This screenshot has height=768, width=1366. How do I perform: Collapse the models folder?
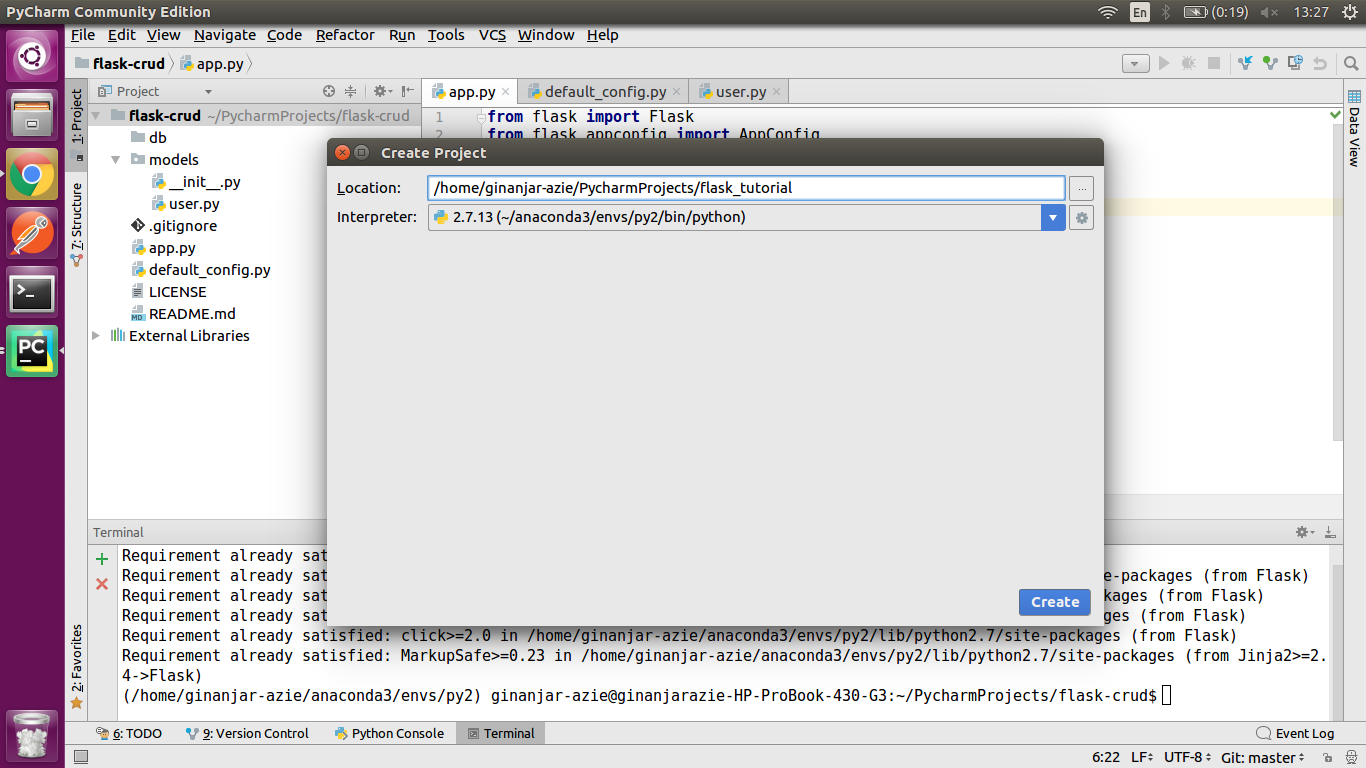point(116,159)
